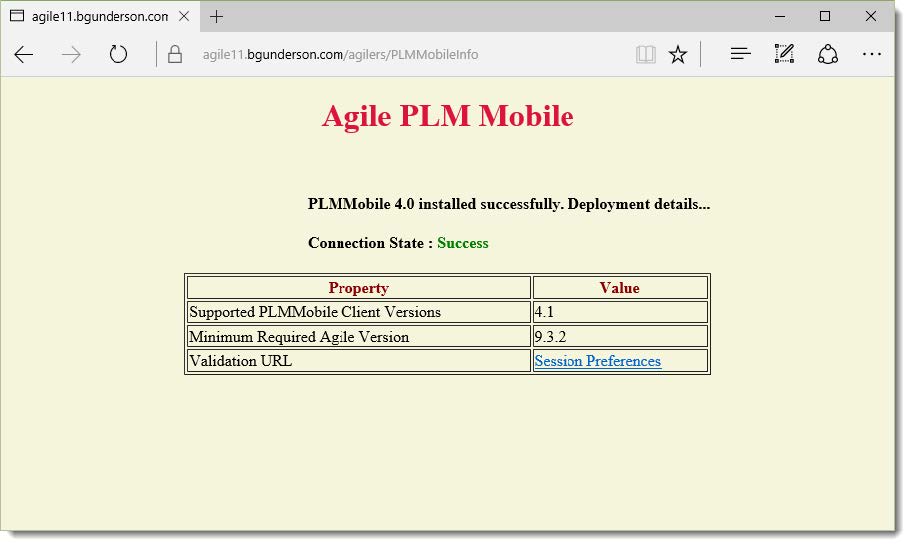Maximize the browser window

pyautogui.click(x=825, y=16)
